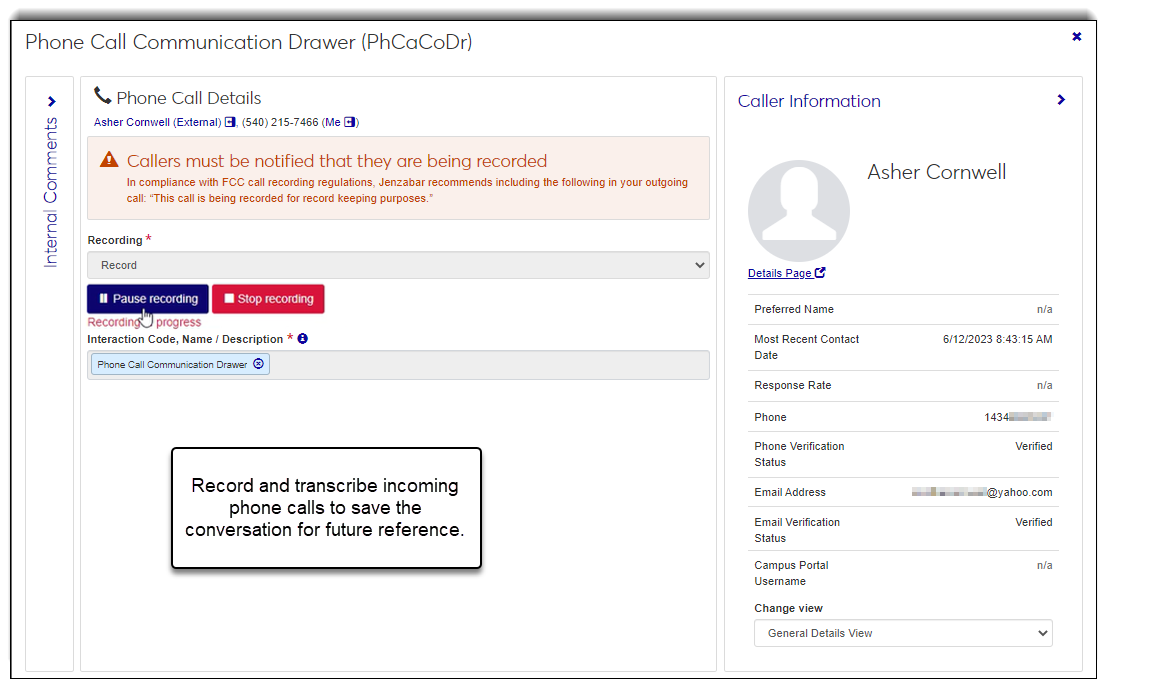The width and height of the screenshot is (1149, 686).
Task: Stop the call recording
Action: click(268, 299)
